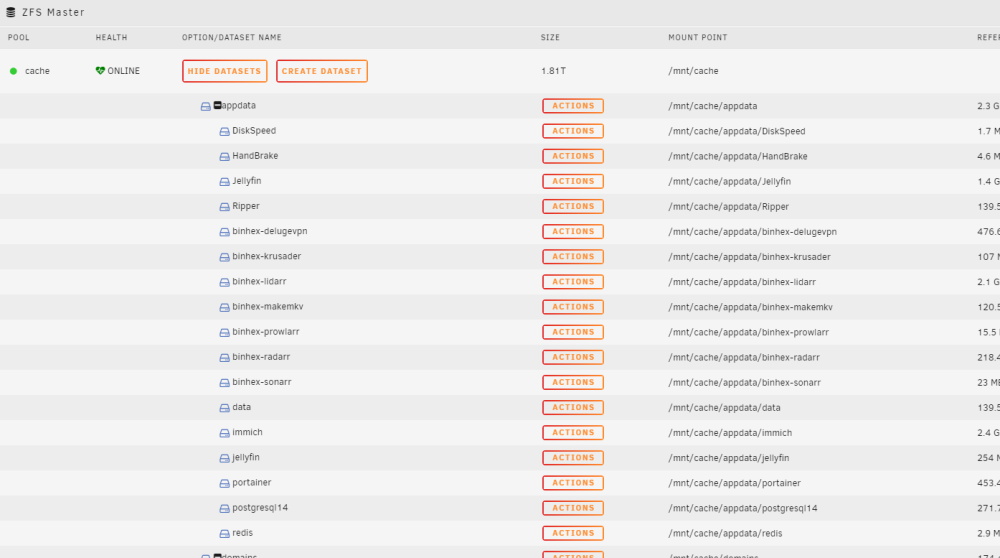Click the portainer dataset drive icon
The height and width of the screenshot is (558, 1000).
224,483
